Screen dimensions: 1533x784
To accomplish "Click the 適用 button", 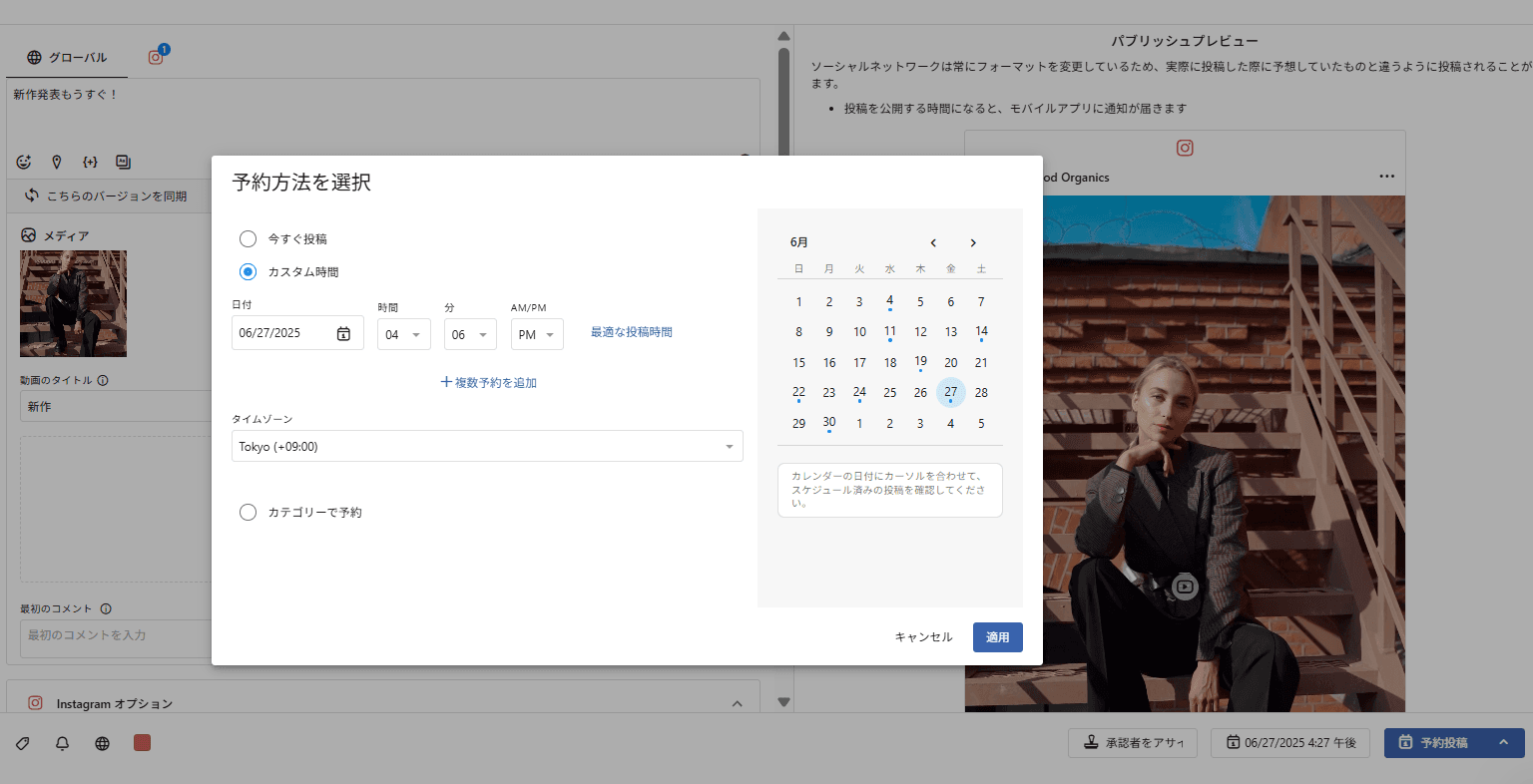I will 997,637.
